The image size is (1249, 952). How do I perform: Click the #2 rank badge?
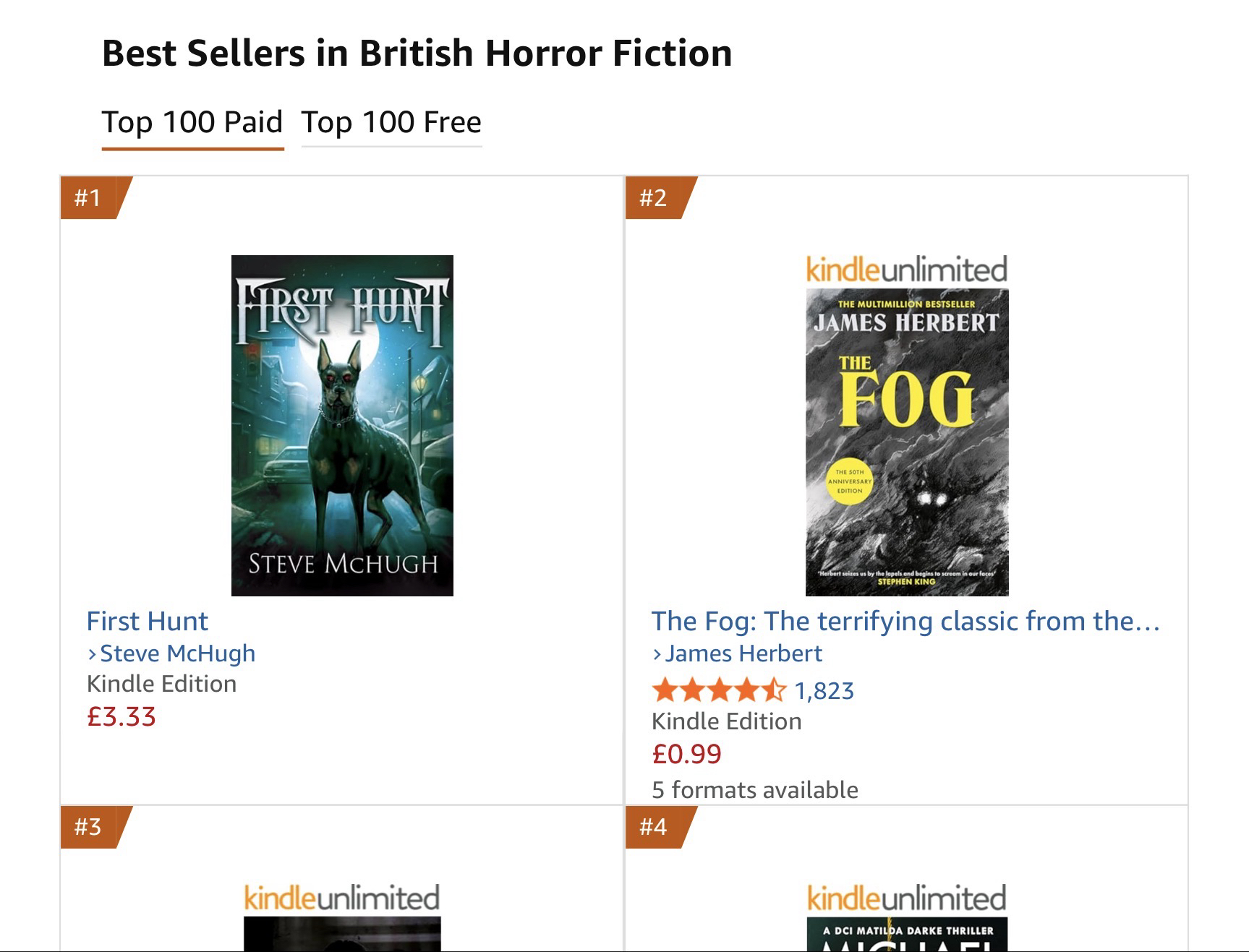click(x=654, y=197)
